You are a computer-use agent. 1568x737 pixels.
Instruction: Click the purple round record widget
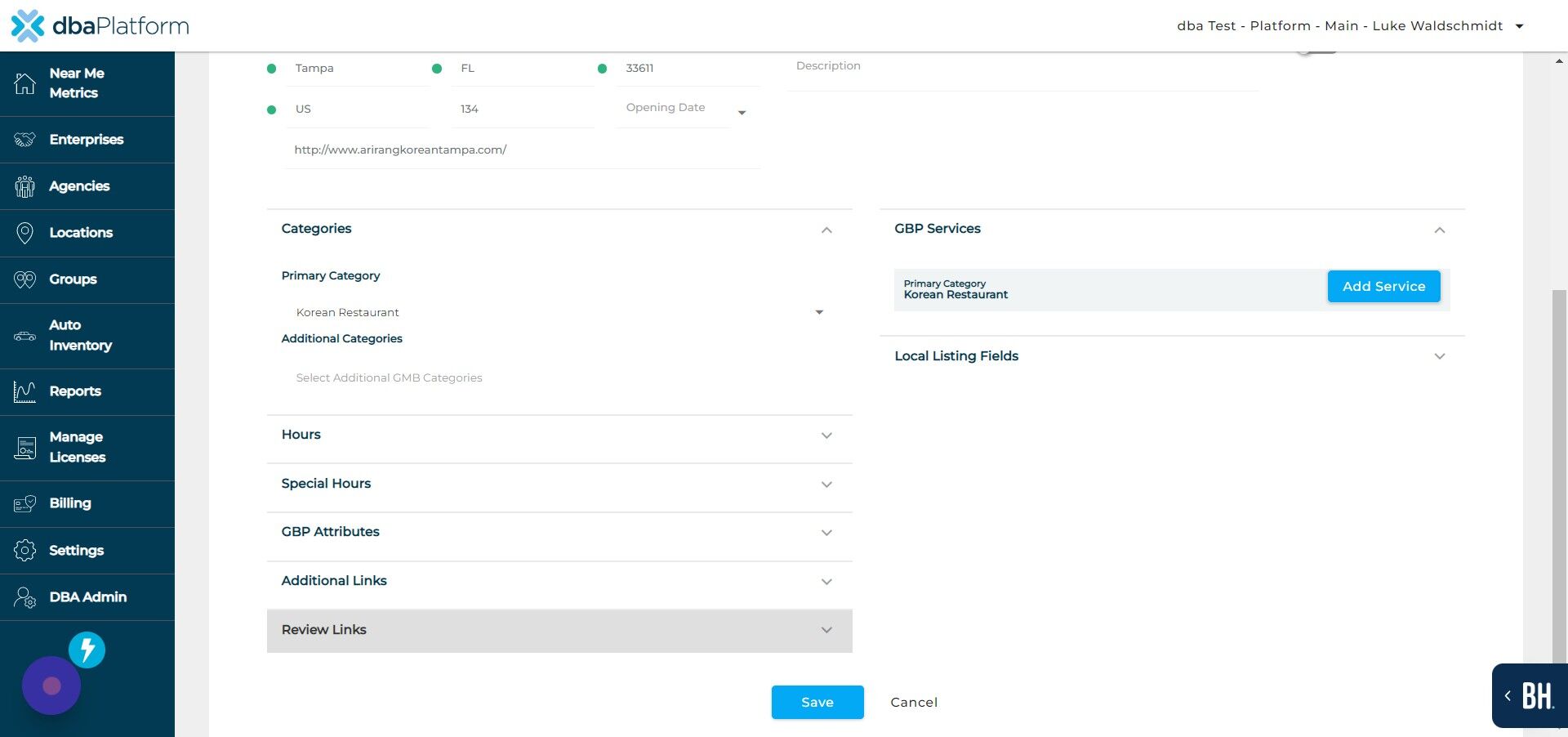tap(51, 686)
